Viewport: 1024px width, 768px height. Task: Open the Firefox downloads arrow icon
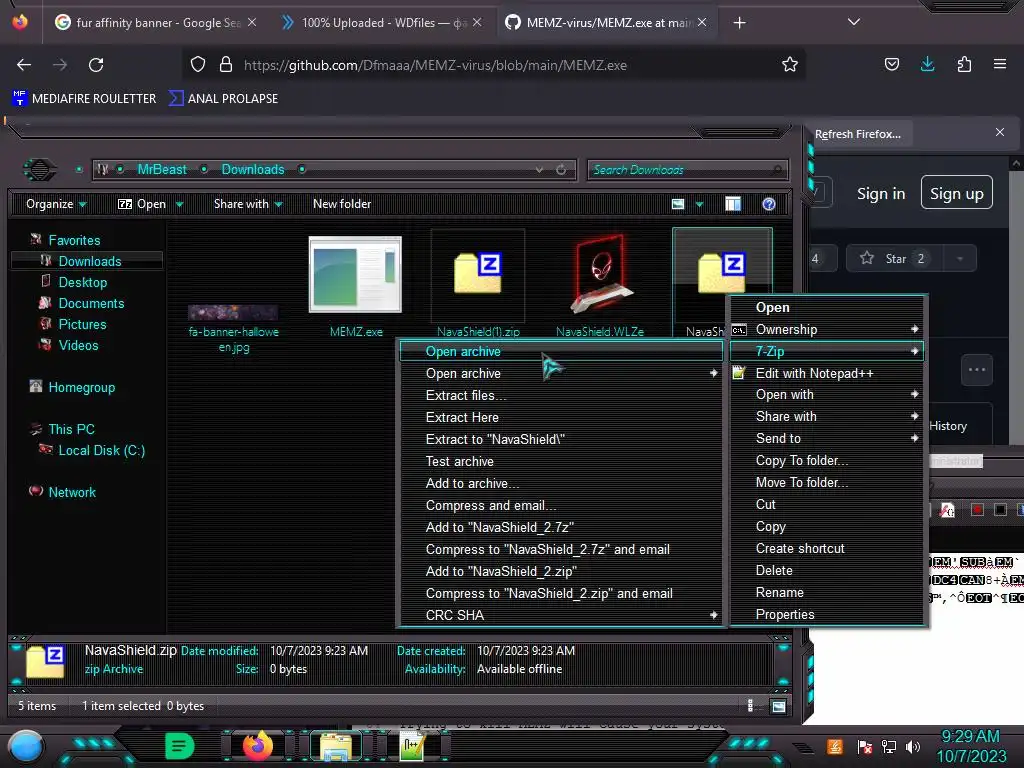click(927, 64)
